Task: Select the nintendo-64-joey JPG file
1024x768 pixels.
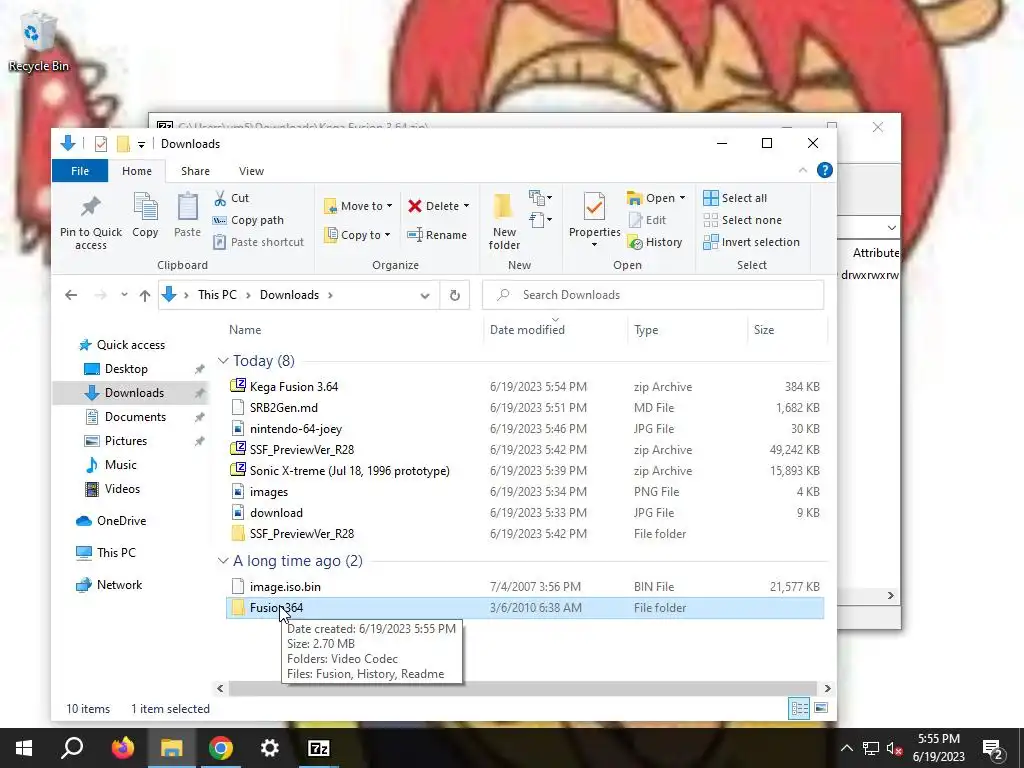Action: [x=525, y=429]
